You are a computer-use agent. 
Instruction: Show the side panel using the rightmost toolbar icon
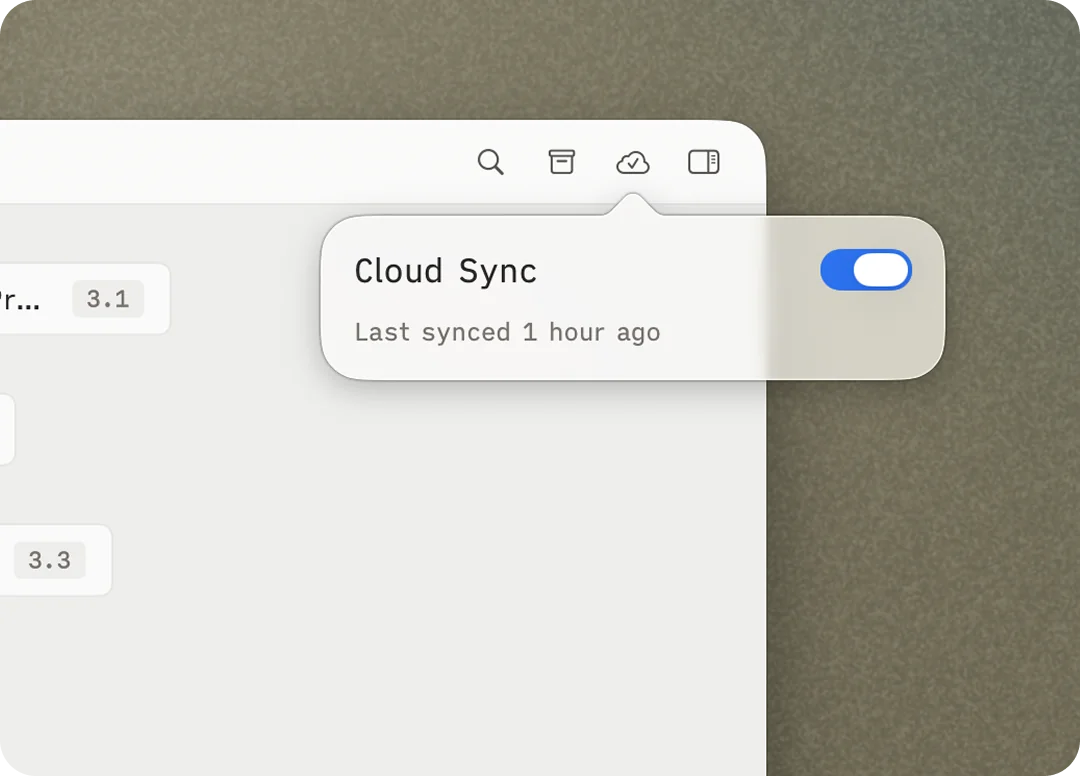pos(704,162)
